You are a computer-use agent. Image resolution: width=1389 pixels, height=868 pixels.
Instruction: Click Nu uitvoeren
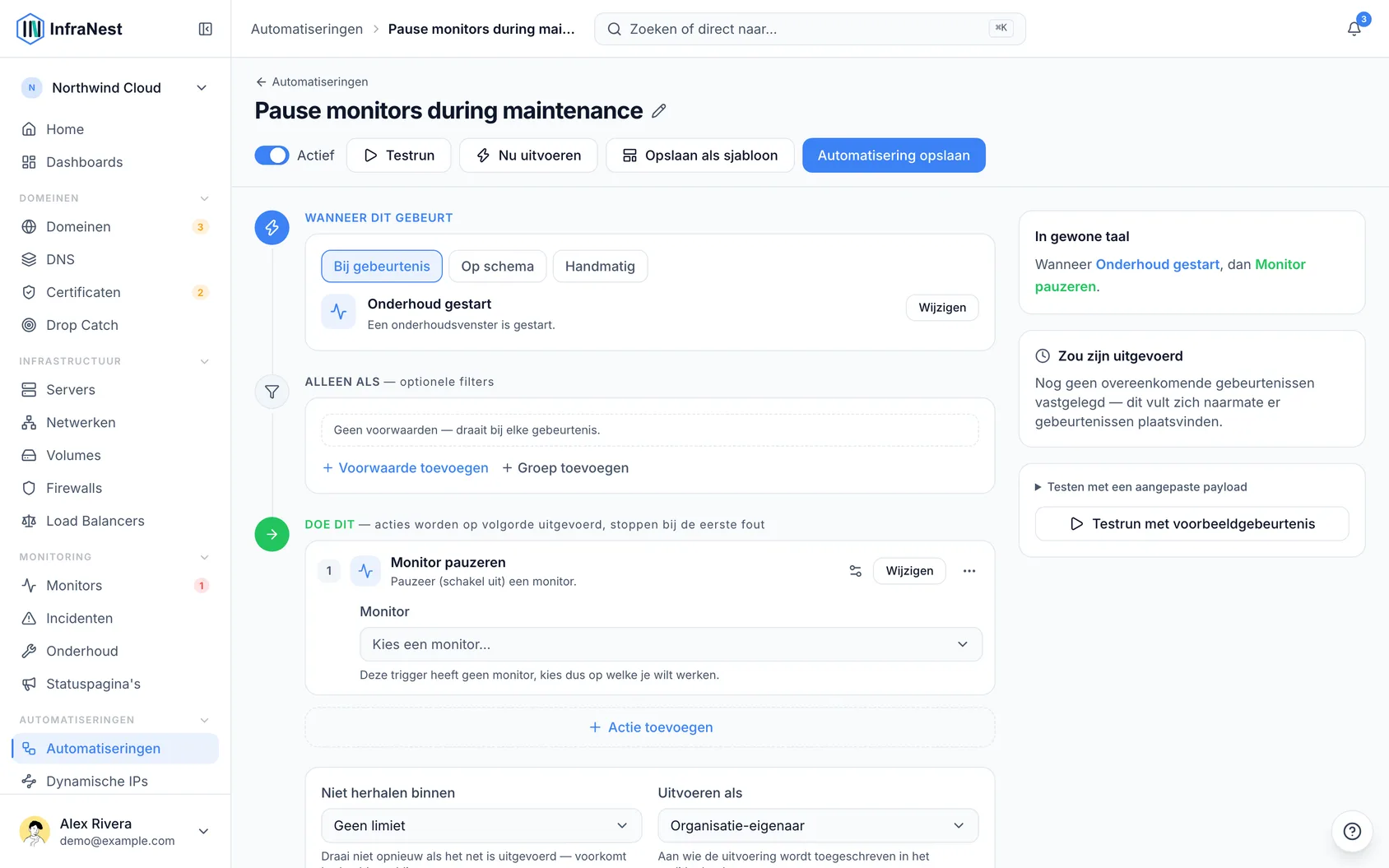pos(528,155)
